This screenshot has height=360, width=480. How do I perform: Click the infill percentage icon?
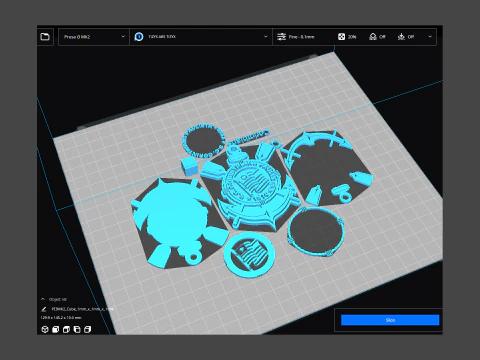pyautogui.click(x=341, y=37)
